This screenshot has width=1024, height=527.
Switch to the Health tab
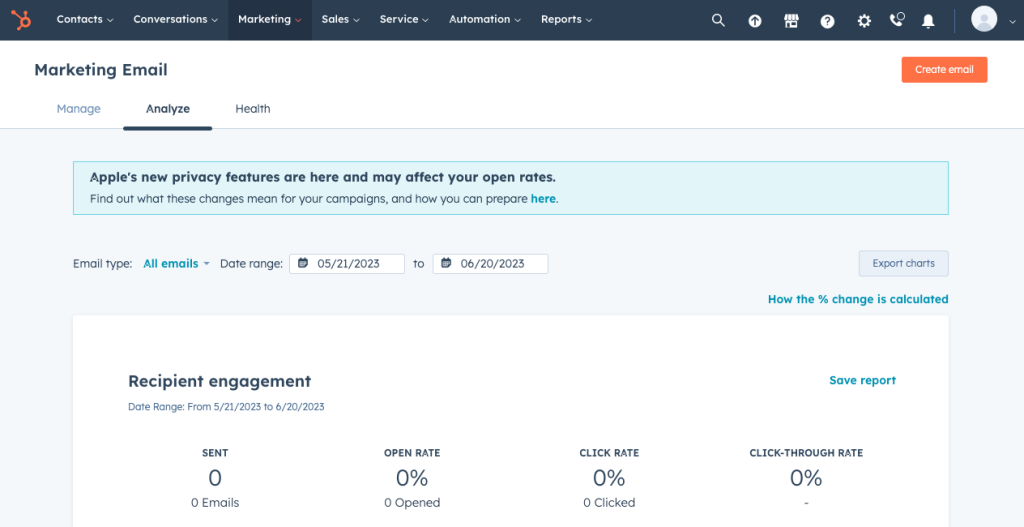253,109
